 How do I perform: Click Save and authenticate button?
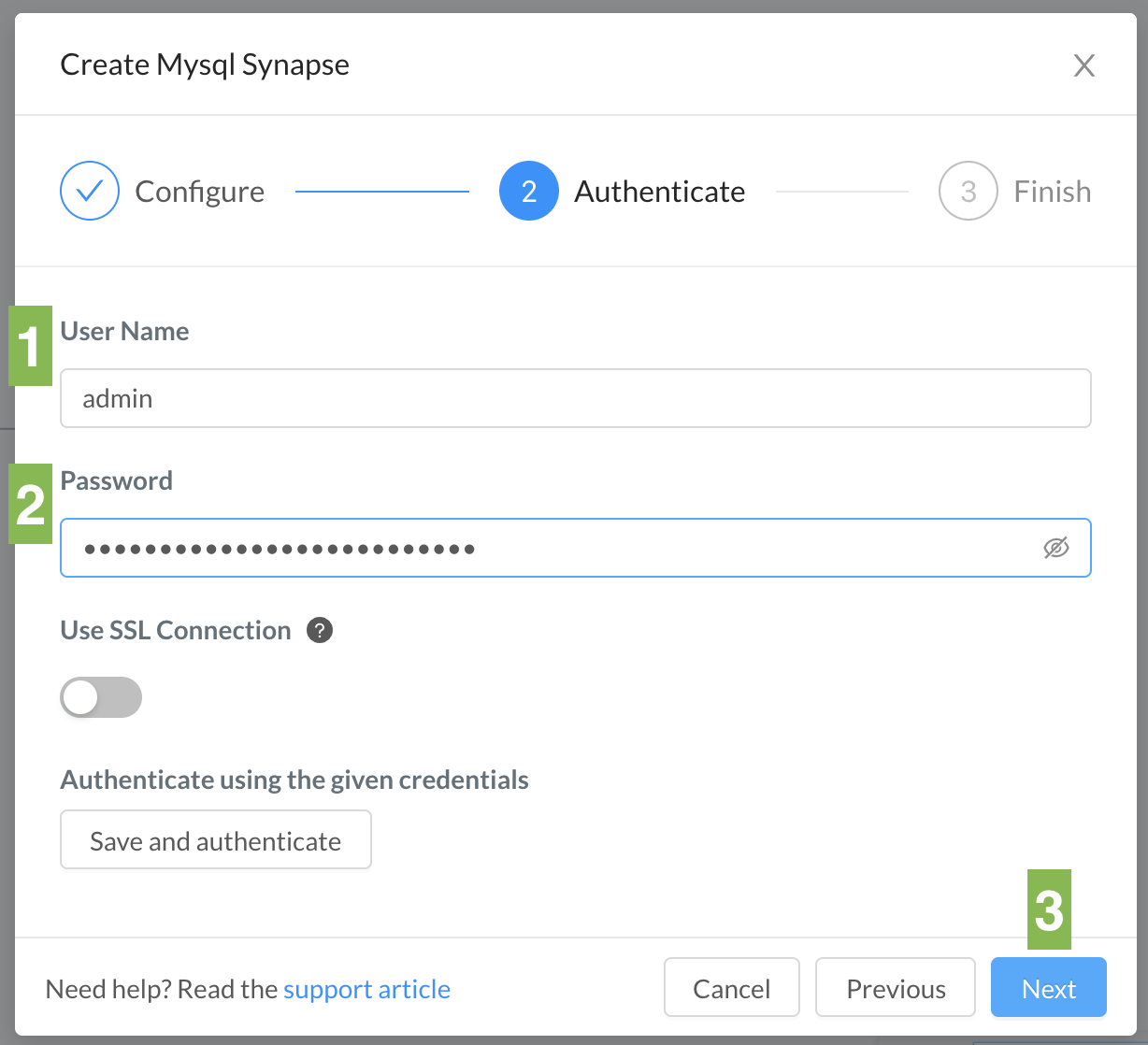pos(216,839)
